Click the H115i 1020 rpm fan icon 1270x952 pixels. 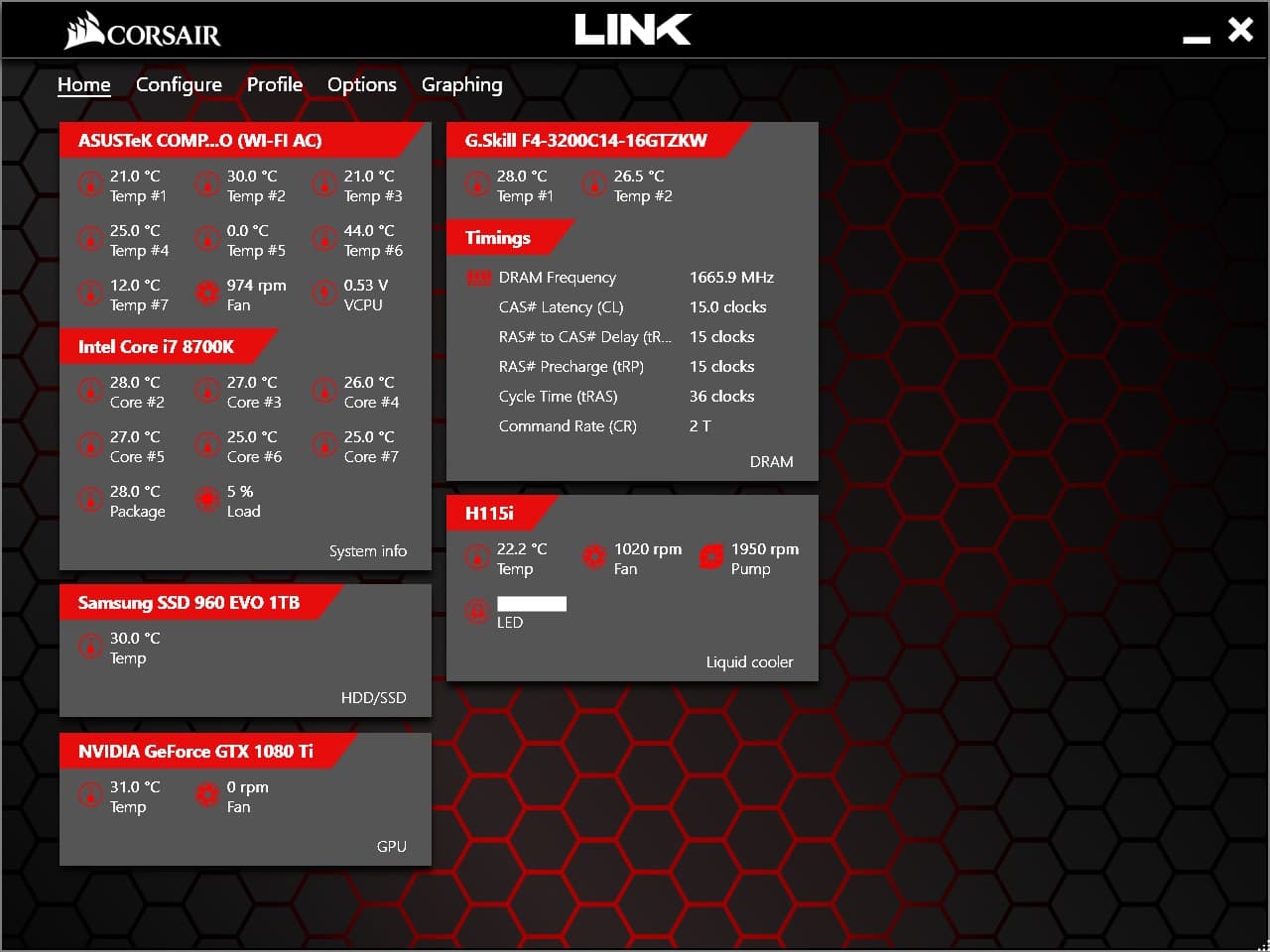click(594, 557)
